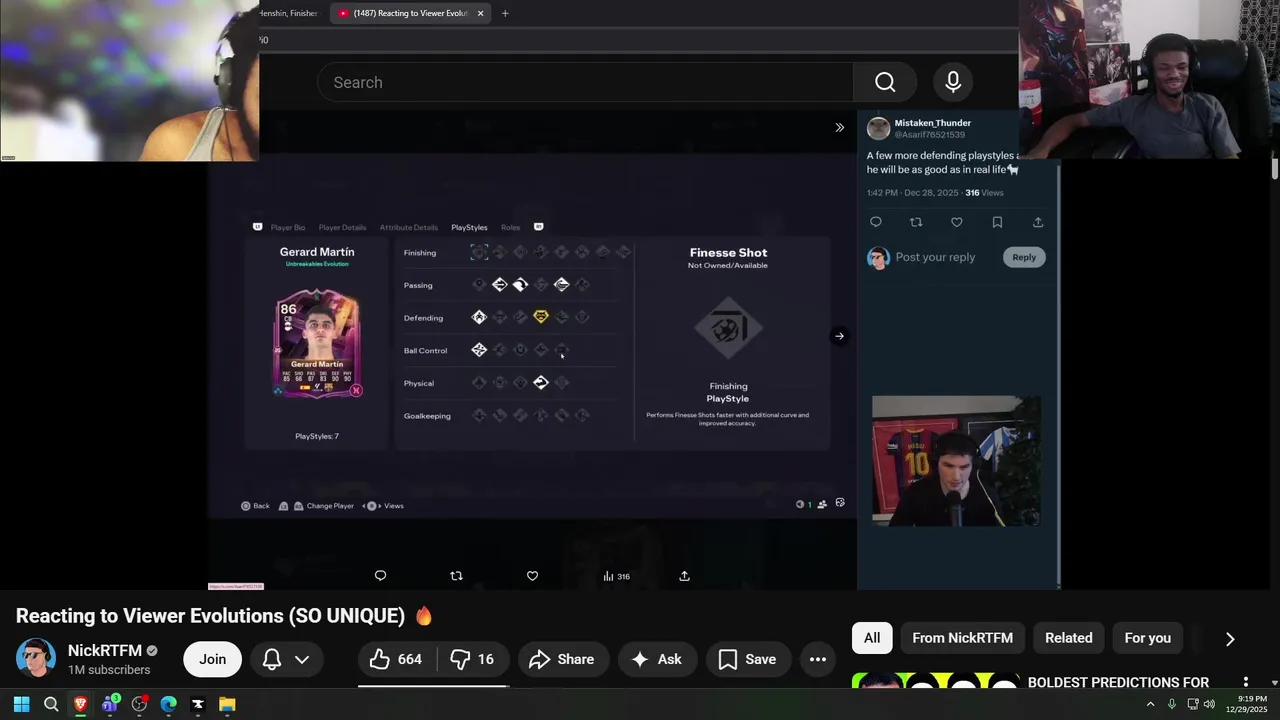1280x720 pixels.
Task: Open the BOLDEST PREDICTIONS video thumbnail
Action: coord(936,681)
